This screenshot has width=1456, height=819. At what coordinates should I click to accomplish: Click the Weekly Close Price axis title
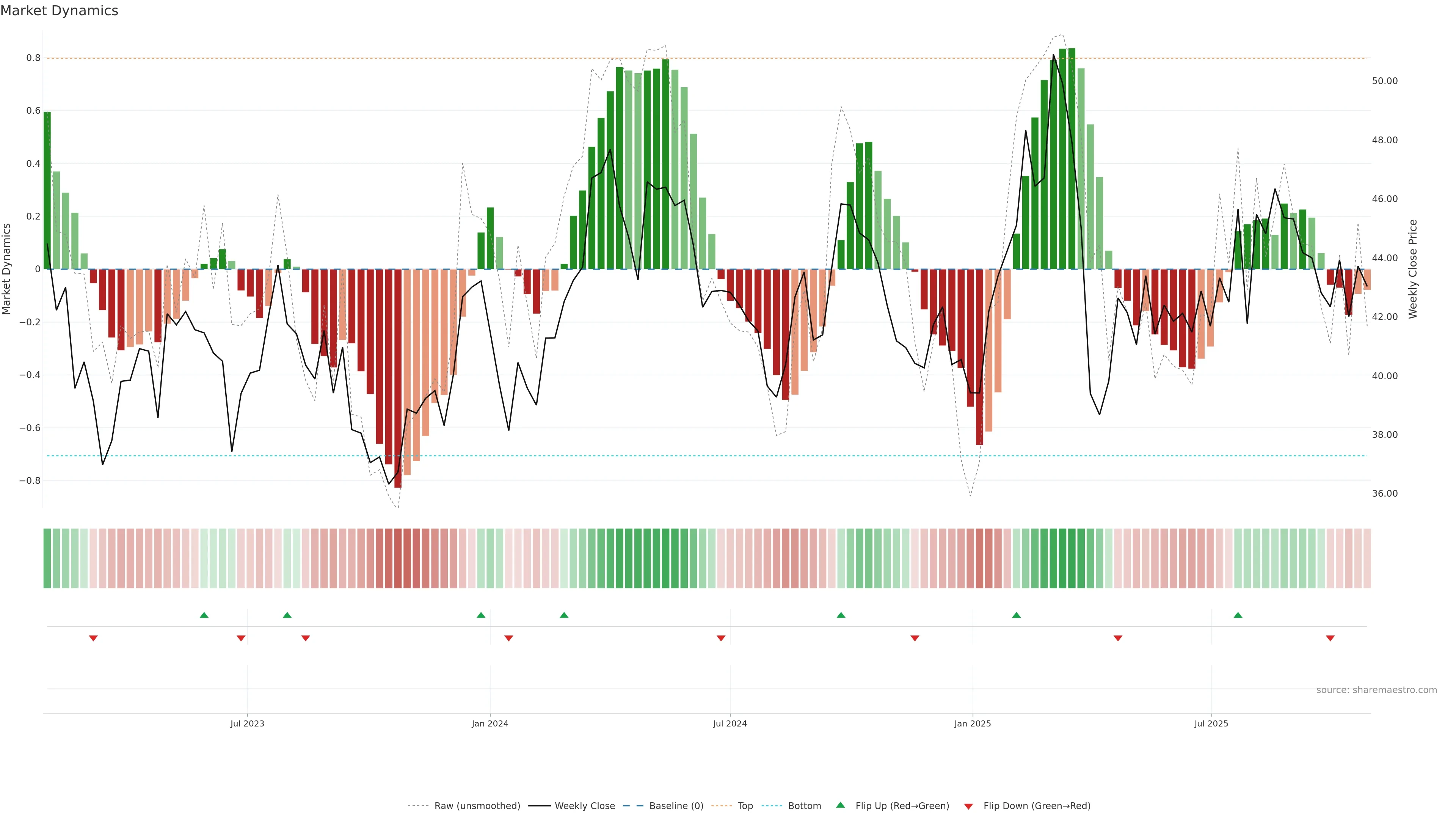tap(1412, 269)
